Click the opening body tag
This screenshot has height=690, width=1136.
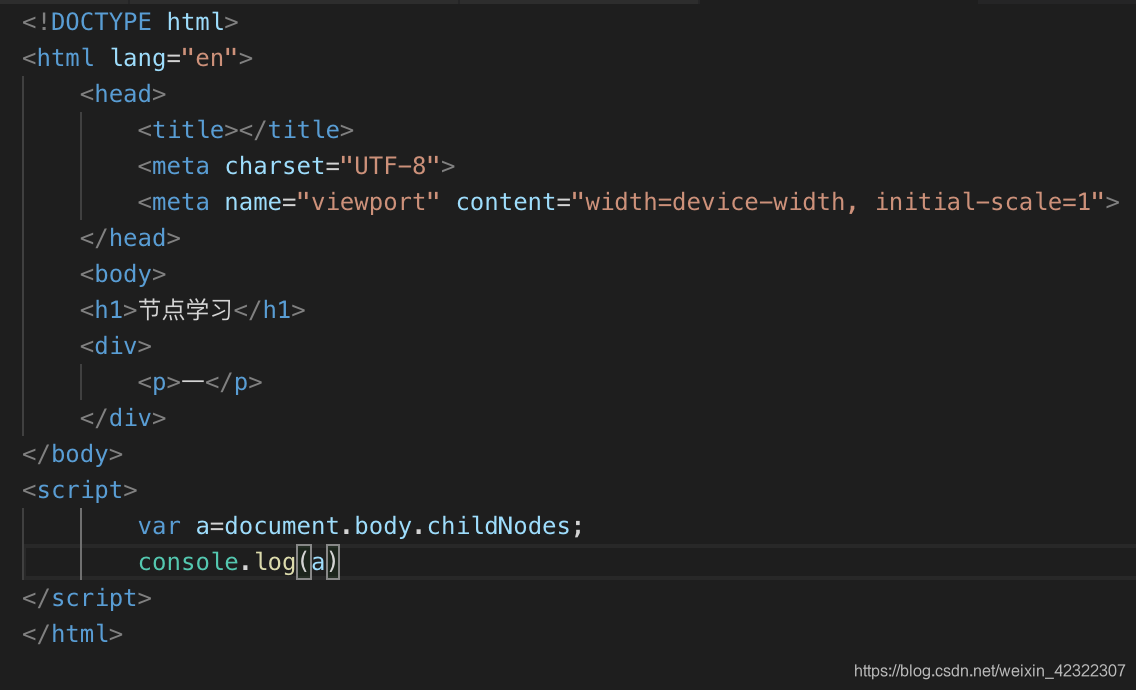pyautogui.click(x=122, y=273)
